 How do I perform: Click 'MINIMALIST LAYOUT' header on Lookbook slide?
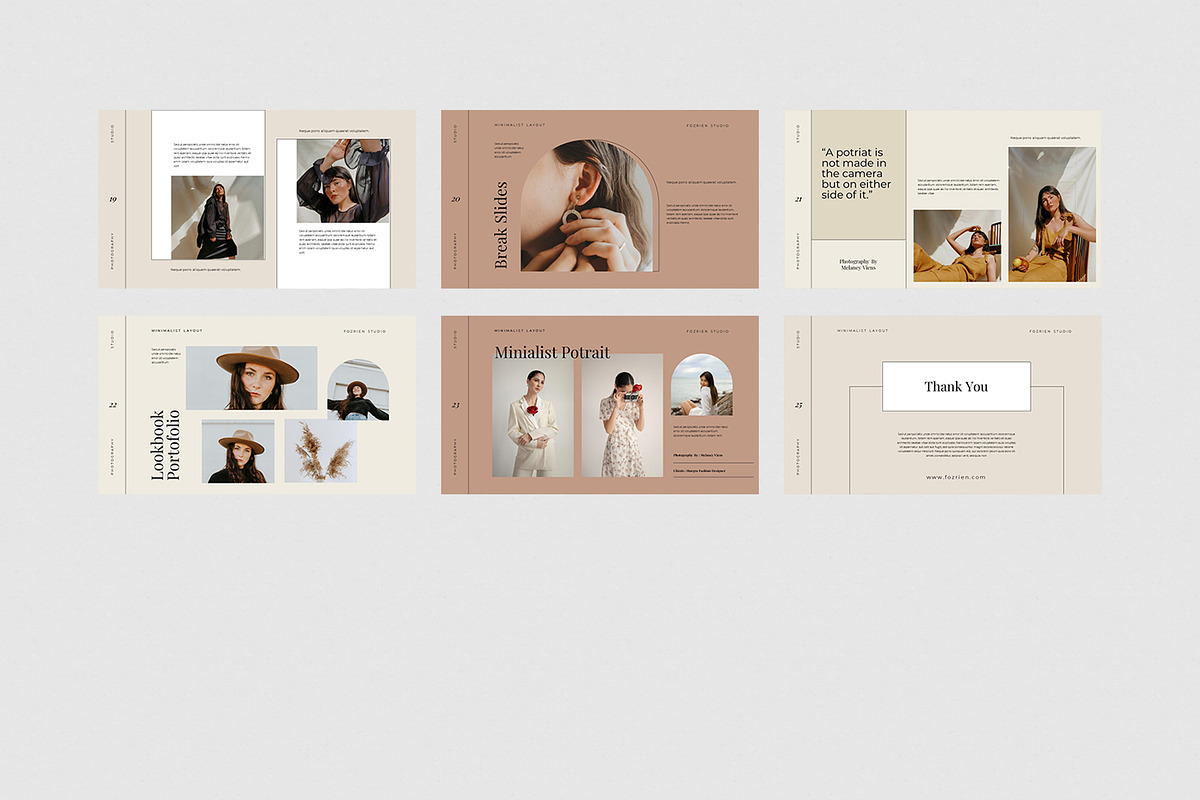coord(177,331)
